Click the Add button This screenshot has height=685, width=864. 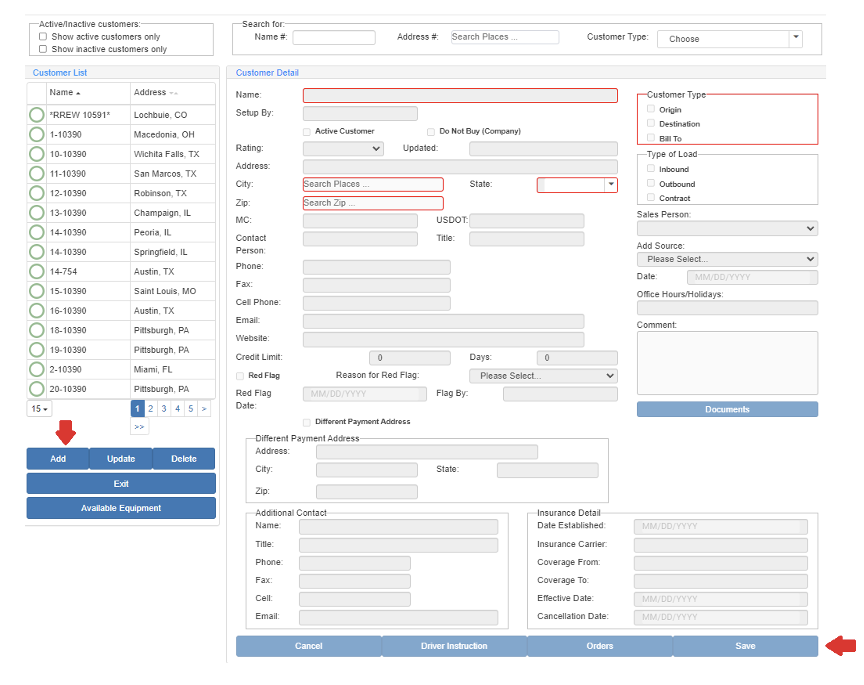58,459
